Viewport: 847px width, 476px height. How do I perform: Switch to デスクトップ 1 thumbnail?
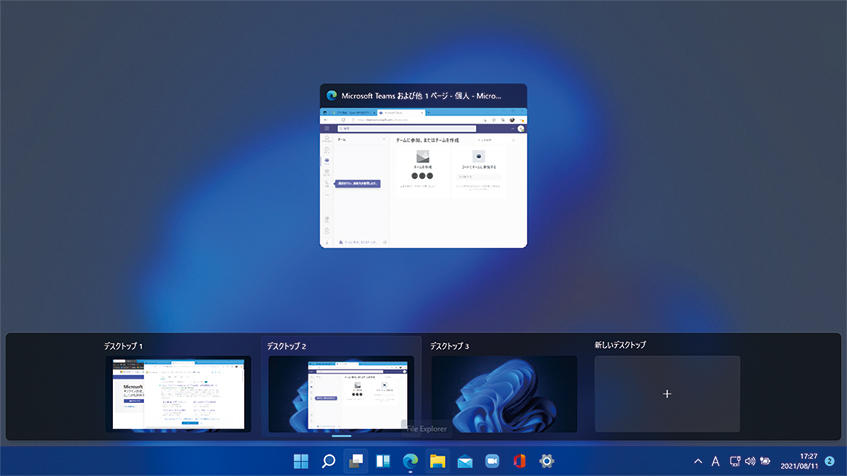(x=178, y=393)
